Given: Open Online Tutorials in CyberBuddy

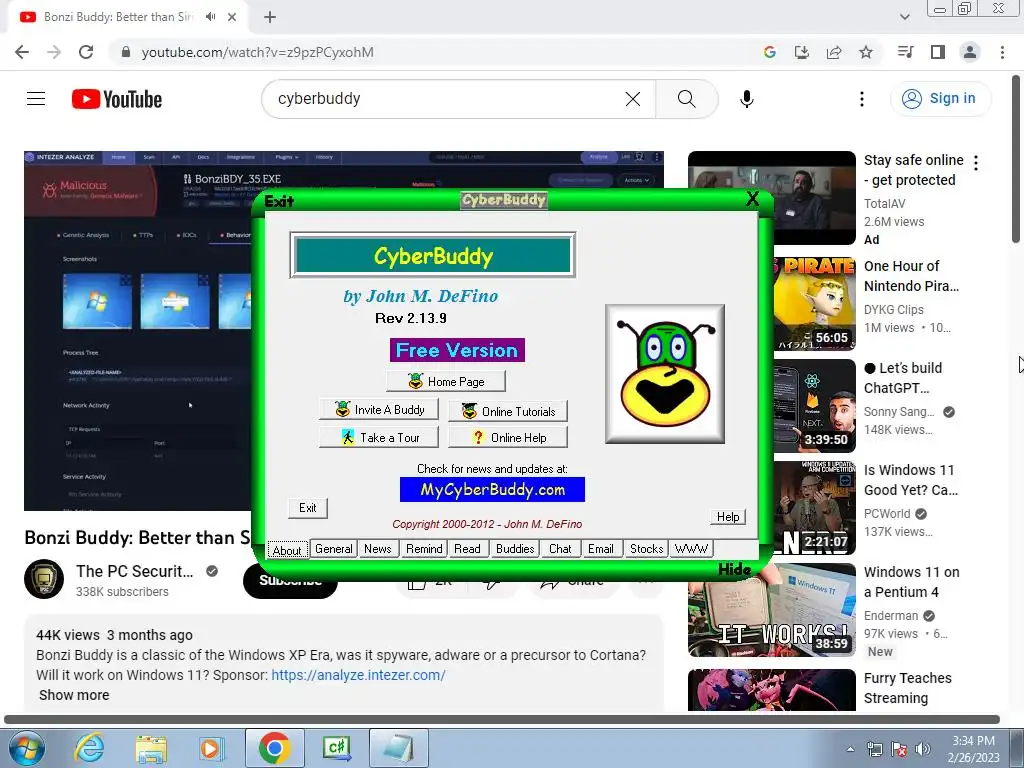Looking at the screenshot, I should coord(508,411).
